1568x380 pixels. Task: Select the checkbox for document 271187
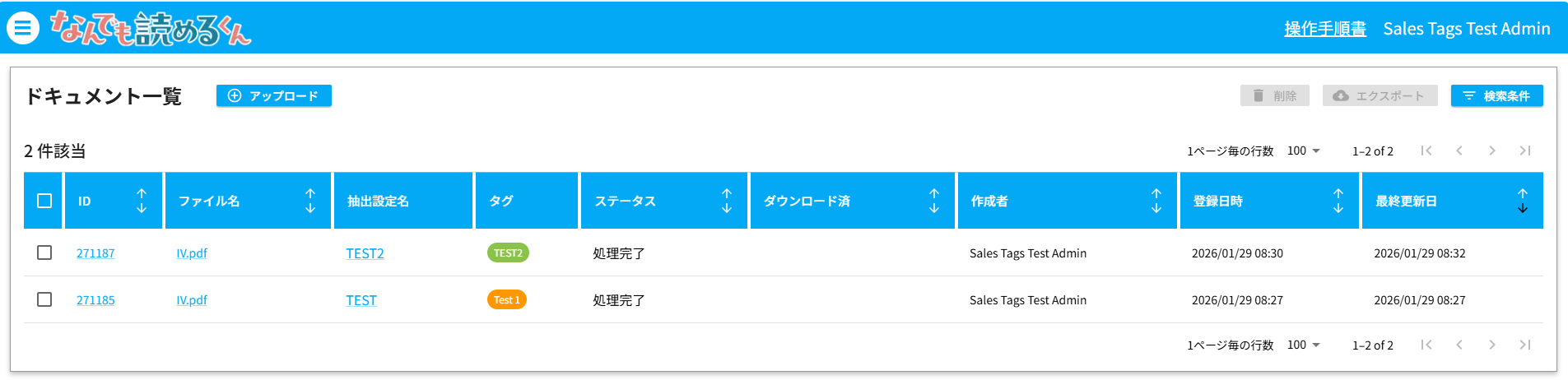pyautogui.click(x=44, y=253)
